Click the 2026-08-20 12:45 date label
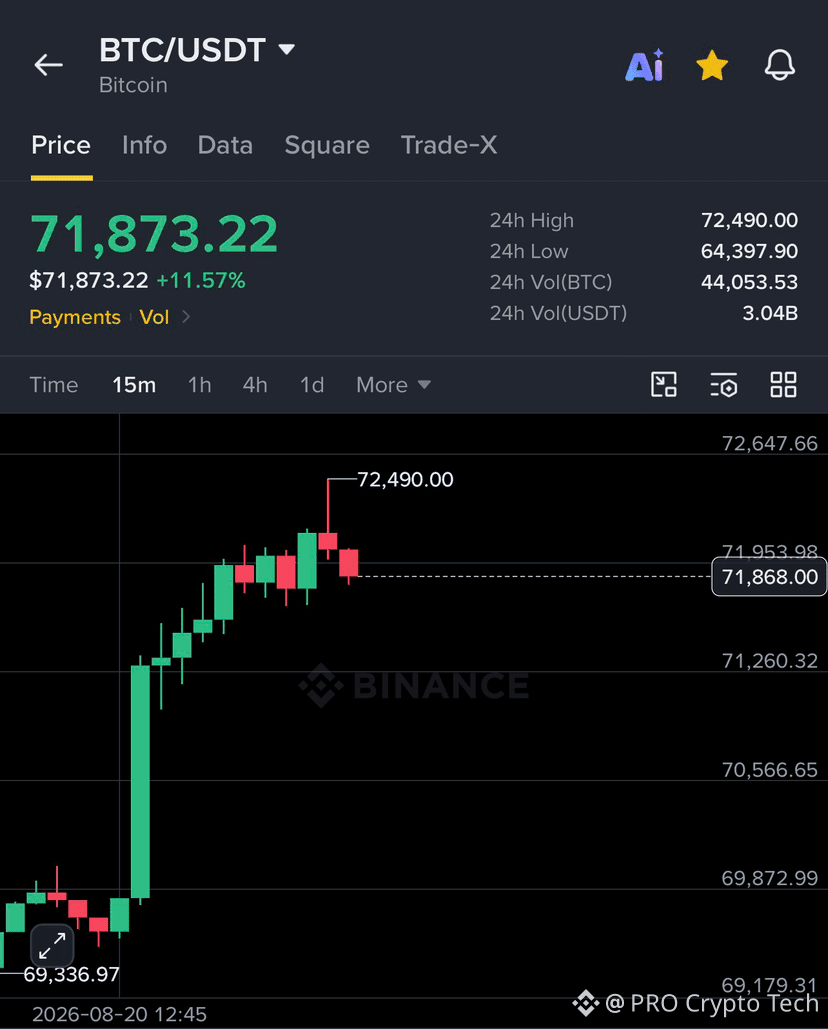 pyautogui.click(x=119, y=1015)
